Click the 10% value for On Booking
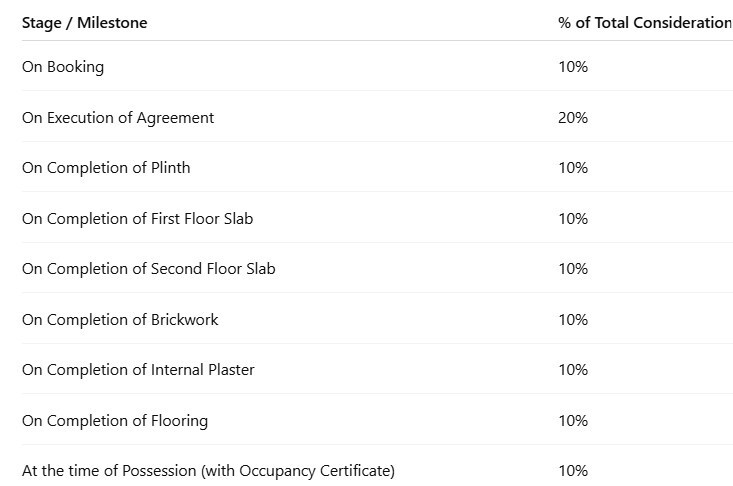The width and height of the screenshot is (733, 486). (x=573, y=67)
